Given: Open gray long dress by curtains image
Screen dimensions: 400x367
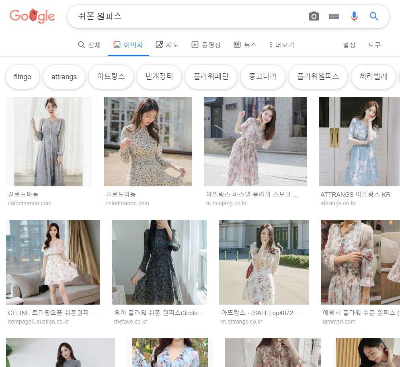Looking at the screenshot, I should point(49,141).
